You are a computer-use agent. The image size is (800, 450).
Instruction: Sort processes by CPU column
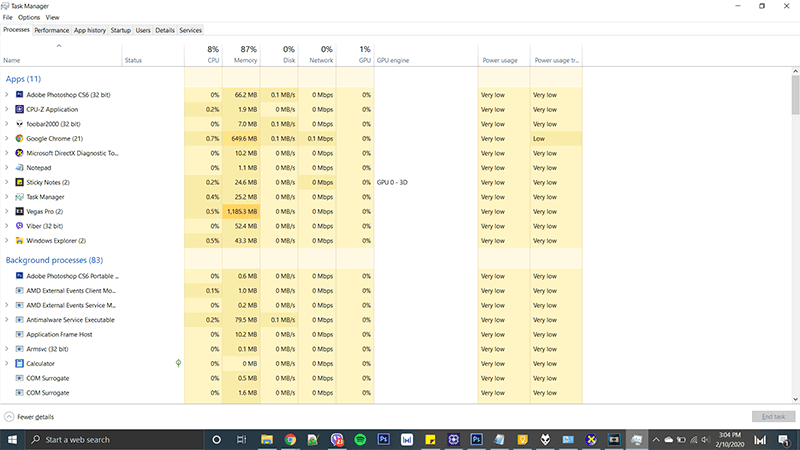[x=204, y=54]
